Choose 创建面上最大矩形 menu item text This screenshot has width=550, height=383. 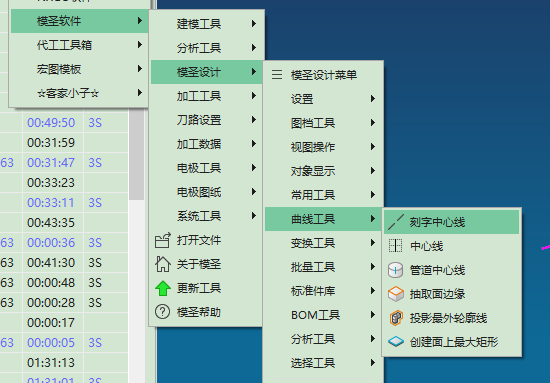pyautogui.click(x=454, y=342)
